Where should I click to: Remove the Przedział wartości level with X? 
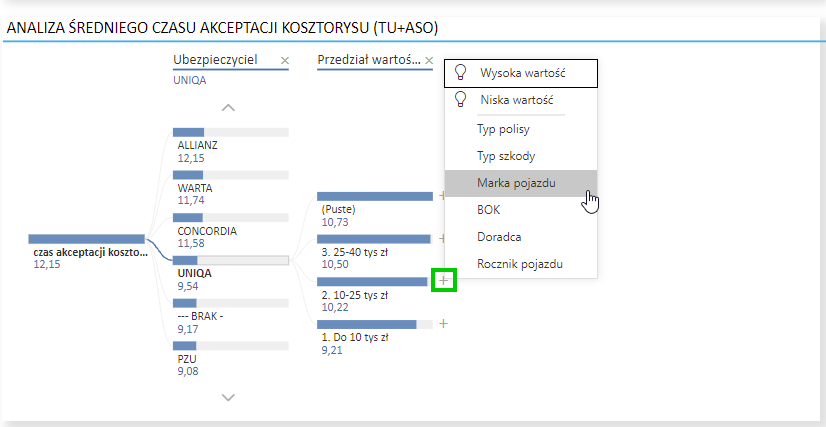click(x=429, y=61)
